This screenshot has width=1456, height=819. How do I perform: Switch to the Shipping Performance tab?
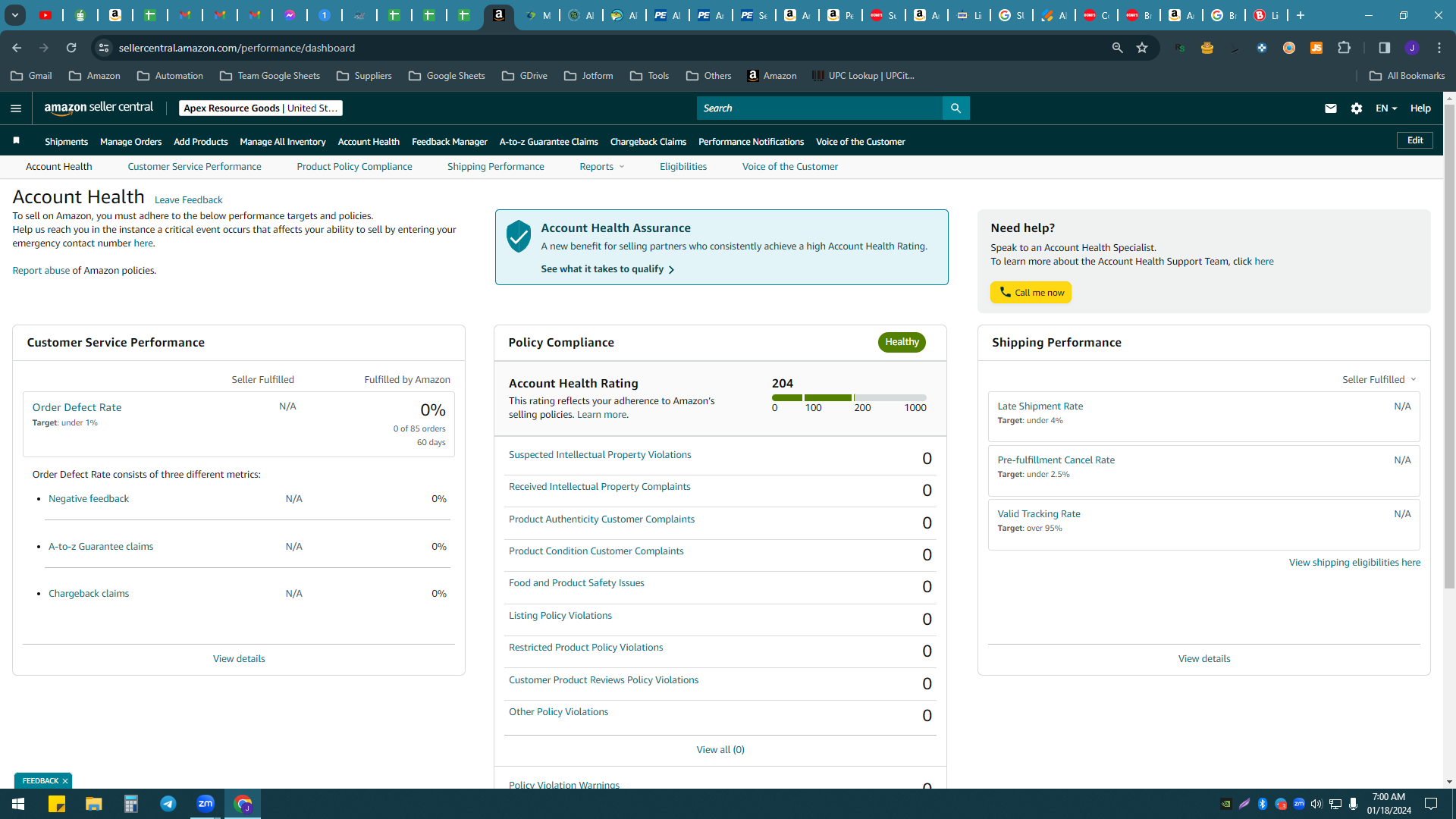[495, 167]
